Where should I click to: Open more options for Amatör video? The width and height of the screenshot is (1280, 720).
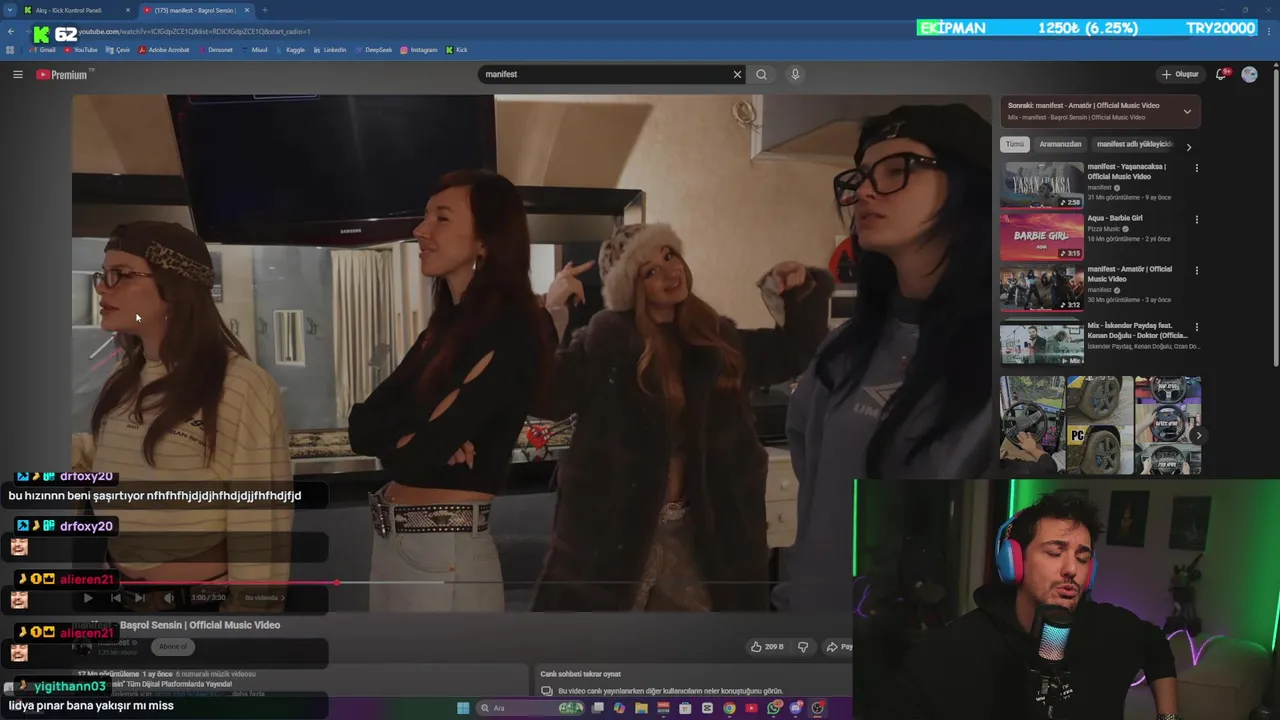[1196, 270]
